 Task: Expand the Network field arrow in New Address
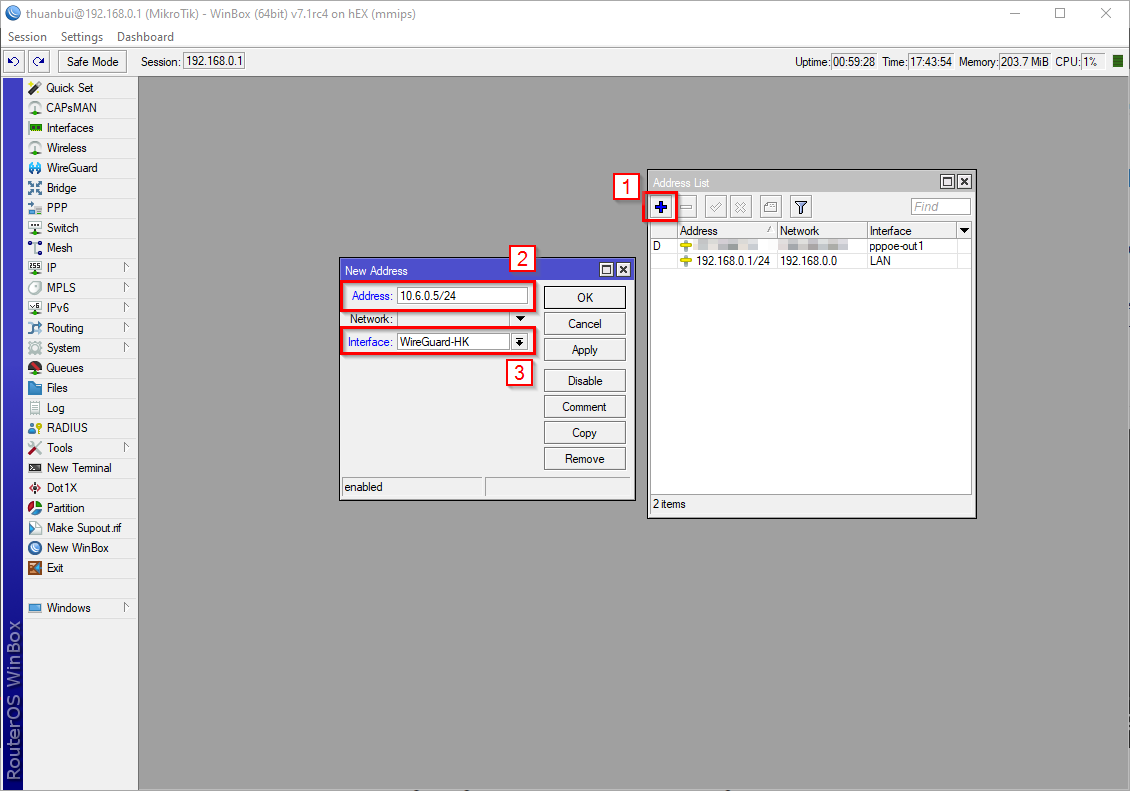tap(520, 319)
